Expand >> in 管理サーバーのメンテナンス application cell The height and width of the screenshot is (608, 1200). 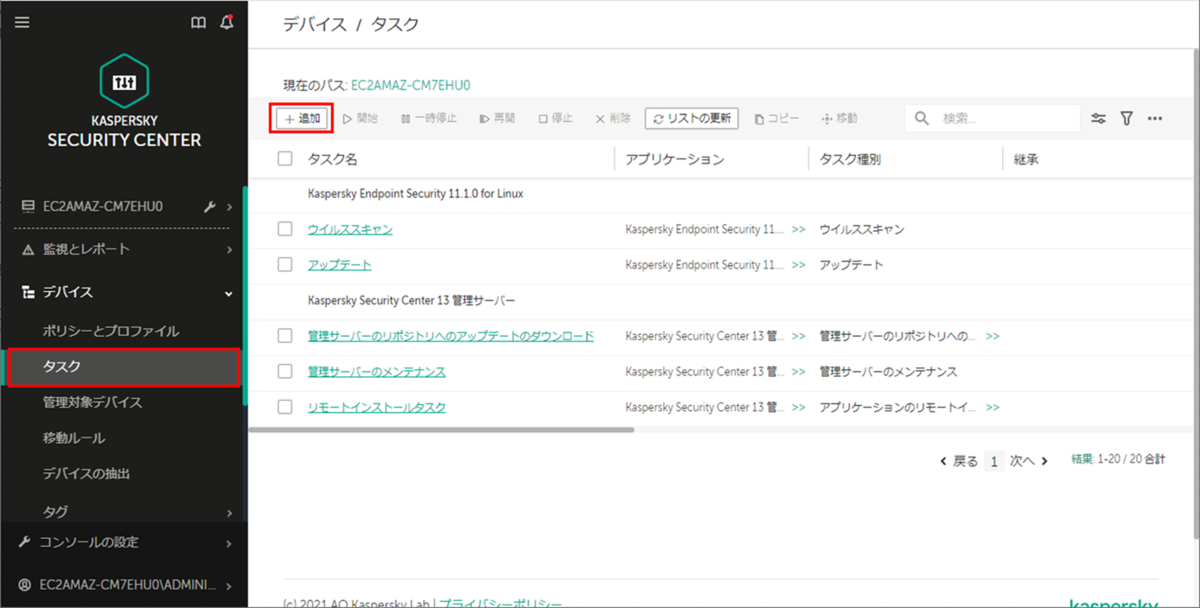[798, 372]
